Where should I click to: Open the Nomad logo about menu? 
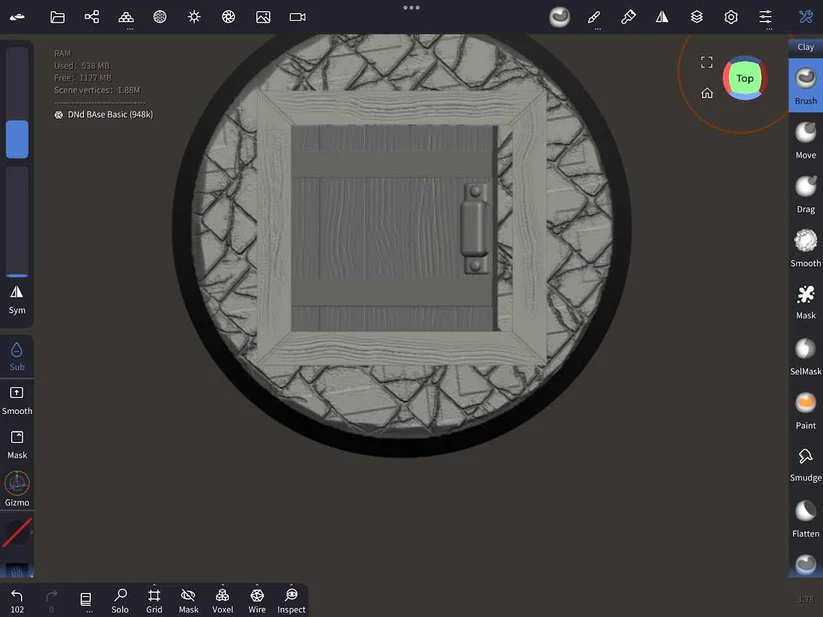[x=17, y=17]
